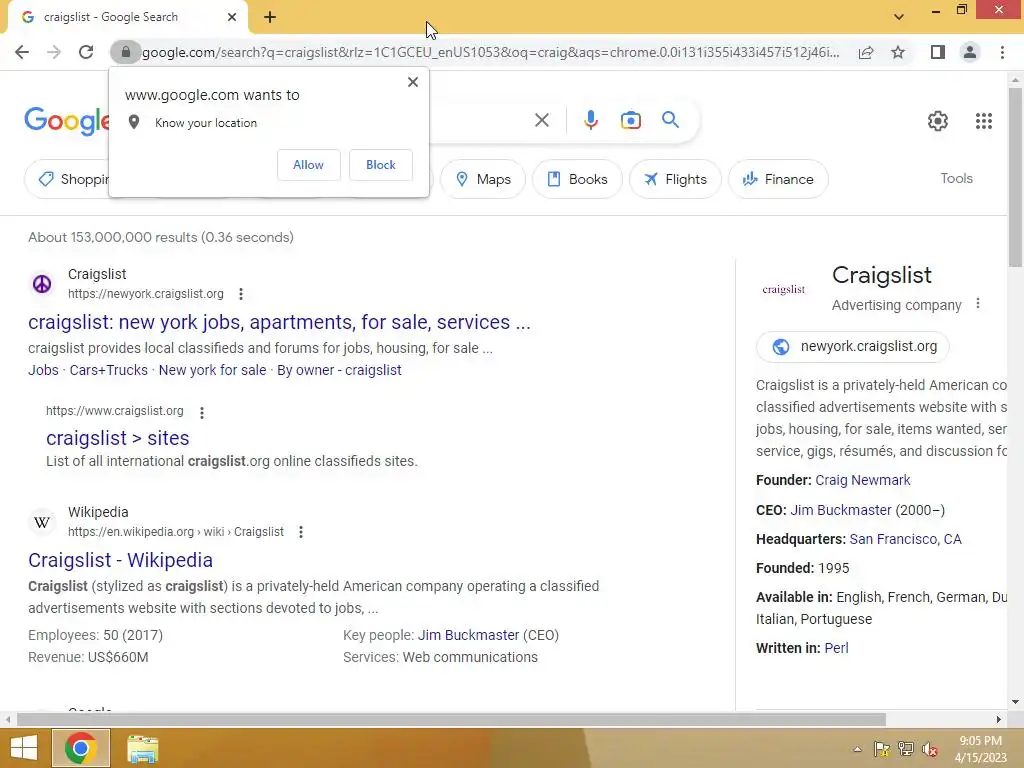Open Jim Buckmaster link in Wikipedia snippet
1024x768 pixels.
click(x=468, y=635)
